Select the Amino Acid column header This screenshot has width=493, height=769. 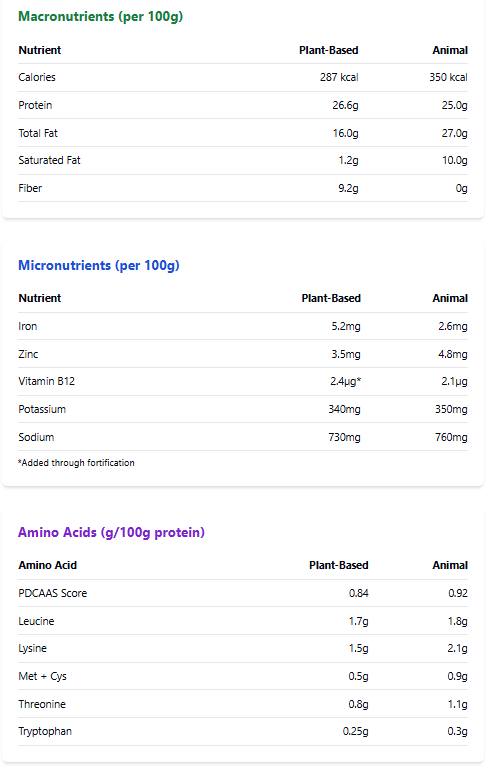[x=48, y=565]
